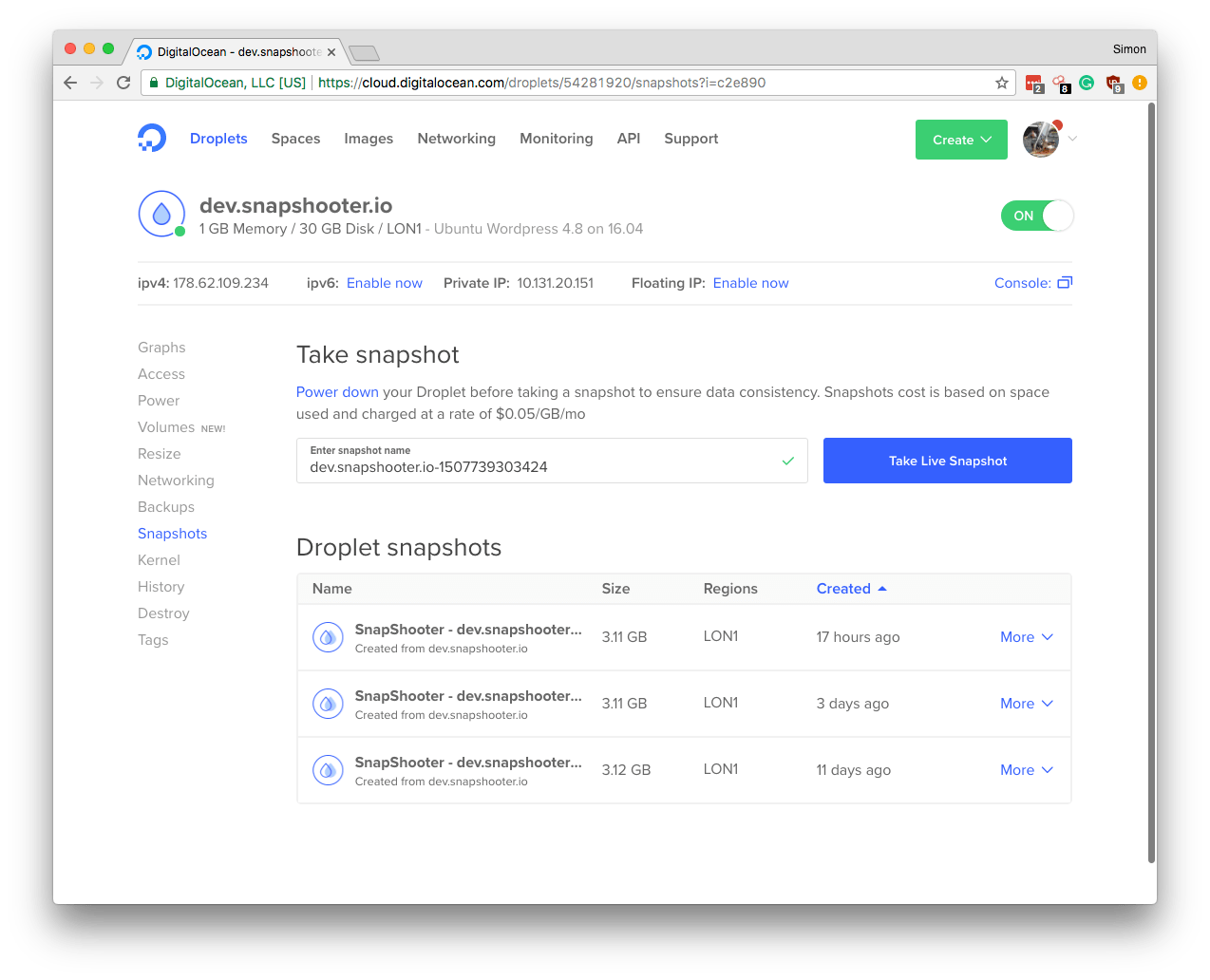Screen dimensions: 1210x980
Task: Select Destroy in droplet sidebar
Action: coord(163,613)
